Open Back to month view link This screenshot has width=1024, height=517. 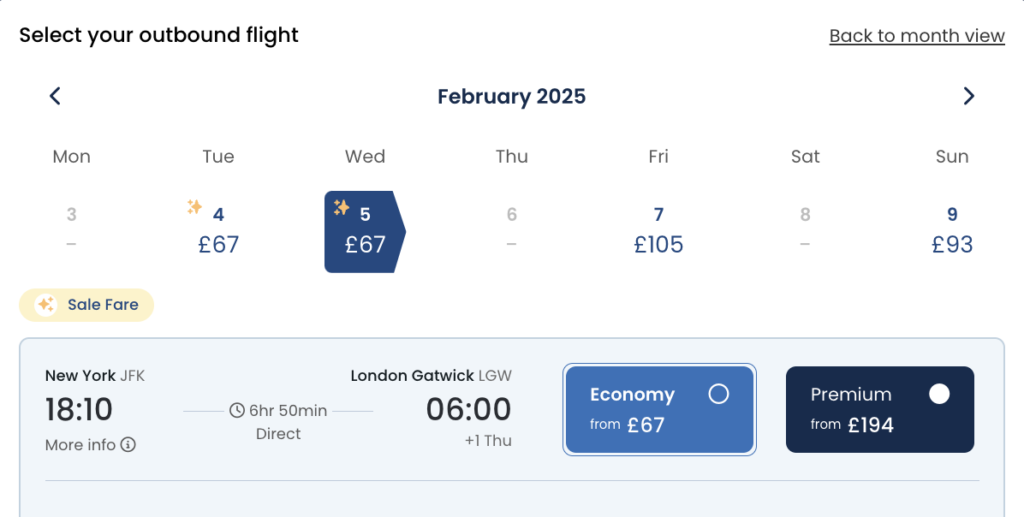(x=916, y=36)
